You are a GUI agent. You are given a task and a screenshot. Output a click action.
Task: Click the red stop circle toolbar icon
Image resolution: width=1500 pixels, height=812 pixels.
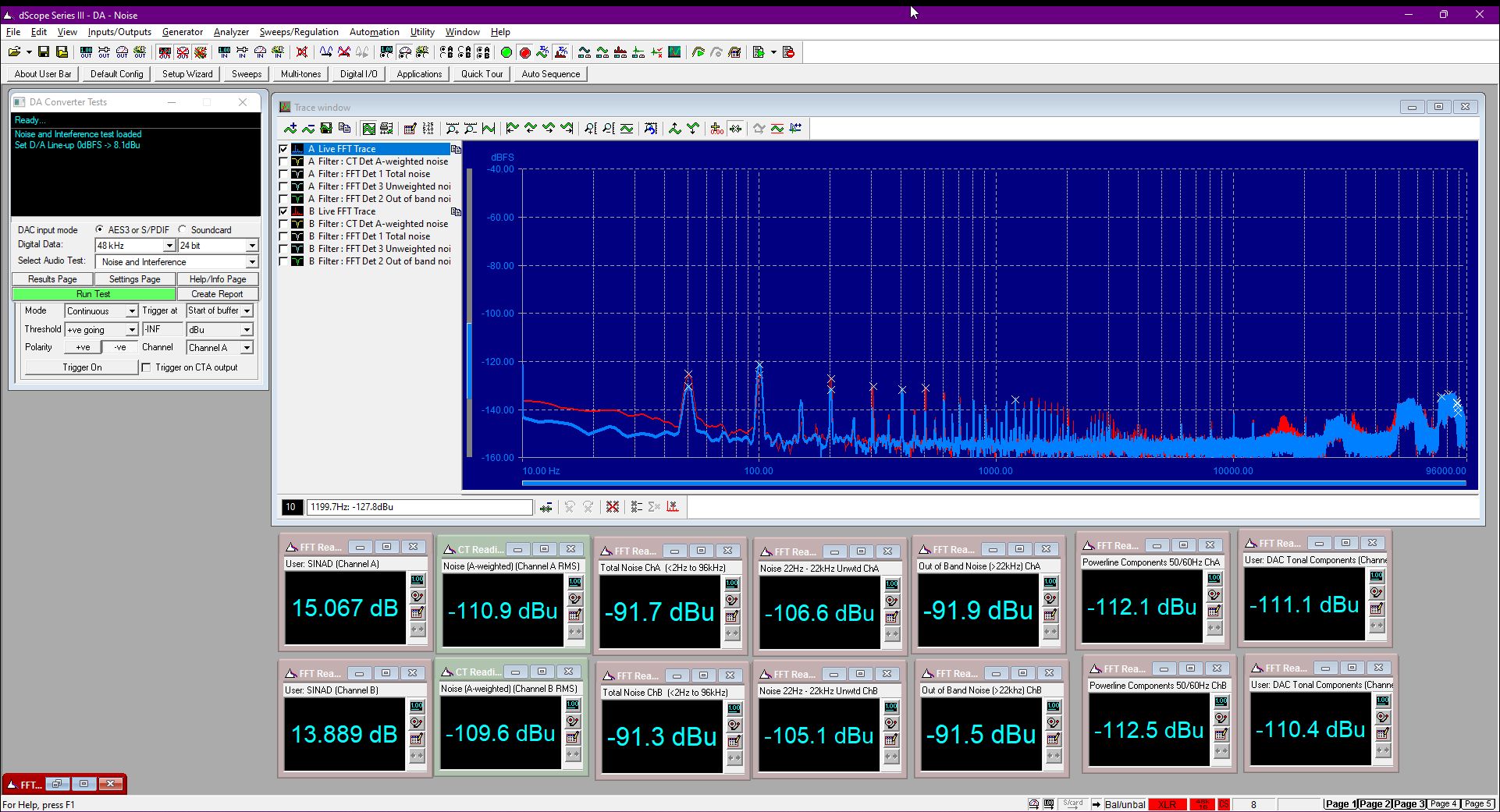pos(524,52)
